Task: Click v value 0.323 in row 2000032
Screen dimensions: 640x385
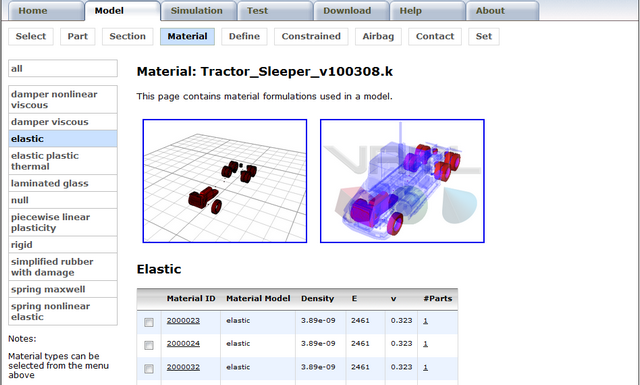Action: 401,367
